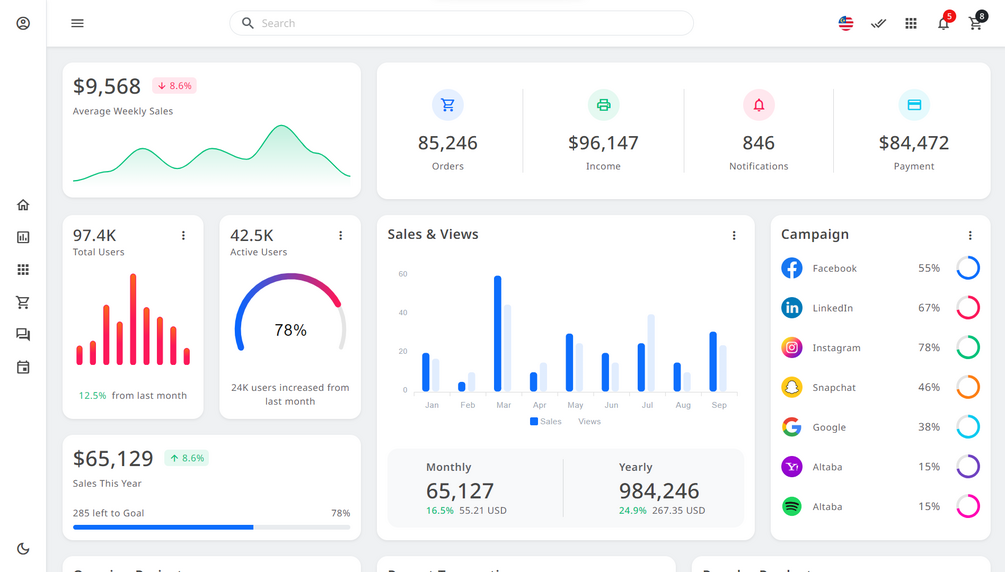Open the bar chart analytics sidebar icon
The image size is (1005, 572).
click(x=23, y=237)
